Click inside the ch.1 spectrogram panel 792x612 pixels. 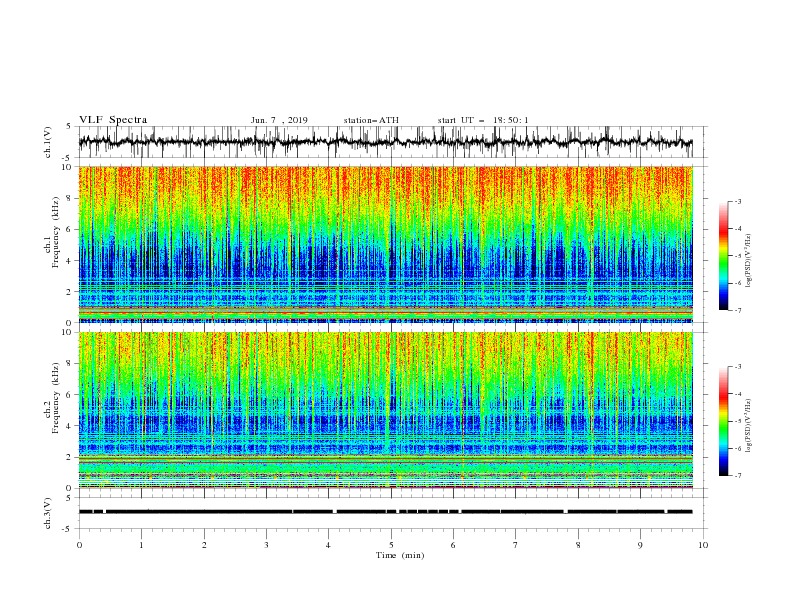385,244
